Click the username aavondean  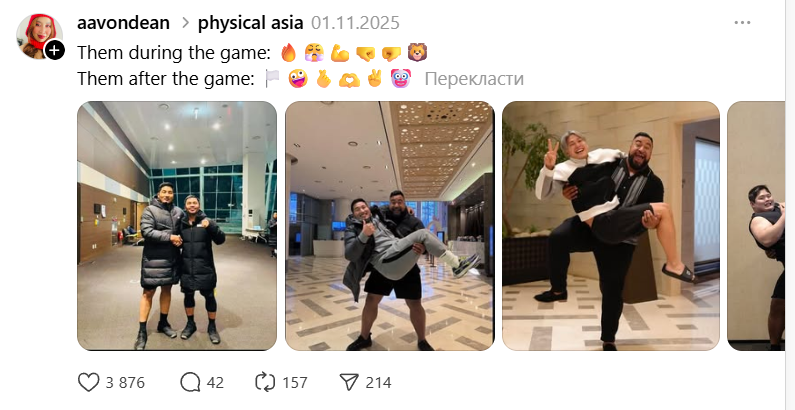click(123, 23)
